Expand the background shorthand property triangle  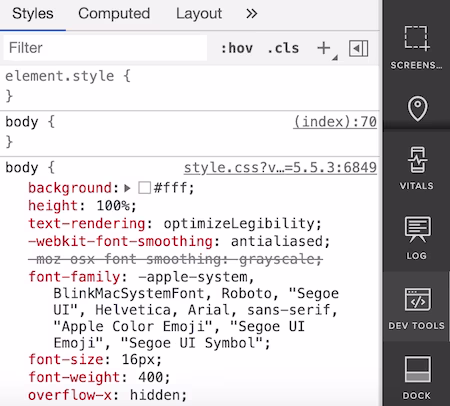pos(127,188)
